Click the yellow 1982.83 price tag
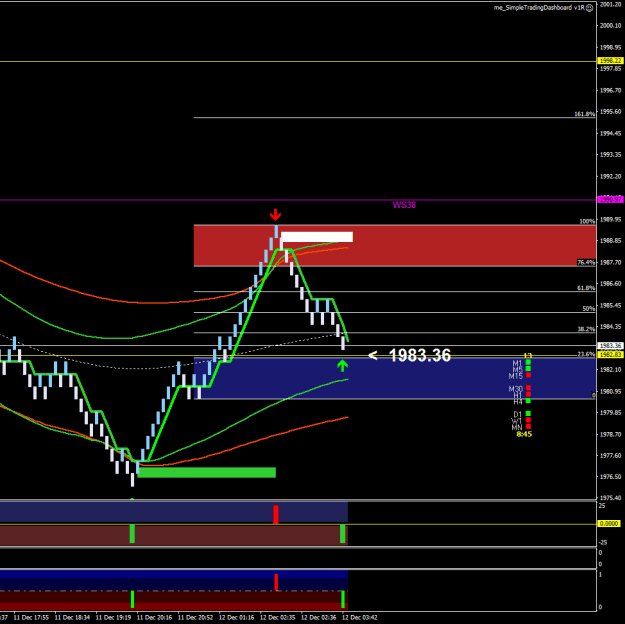This screenshot has width=625, height=624. click(610, 354)
